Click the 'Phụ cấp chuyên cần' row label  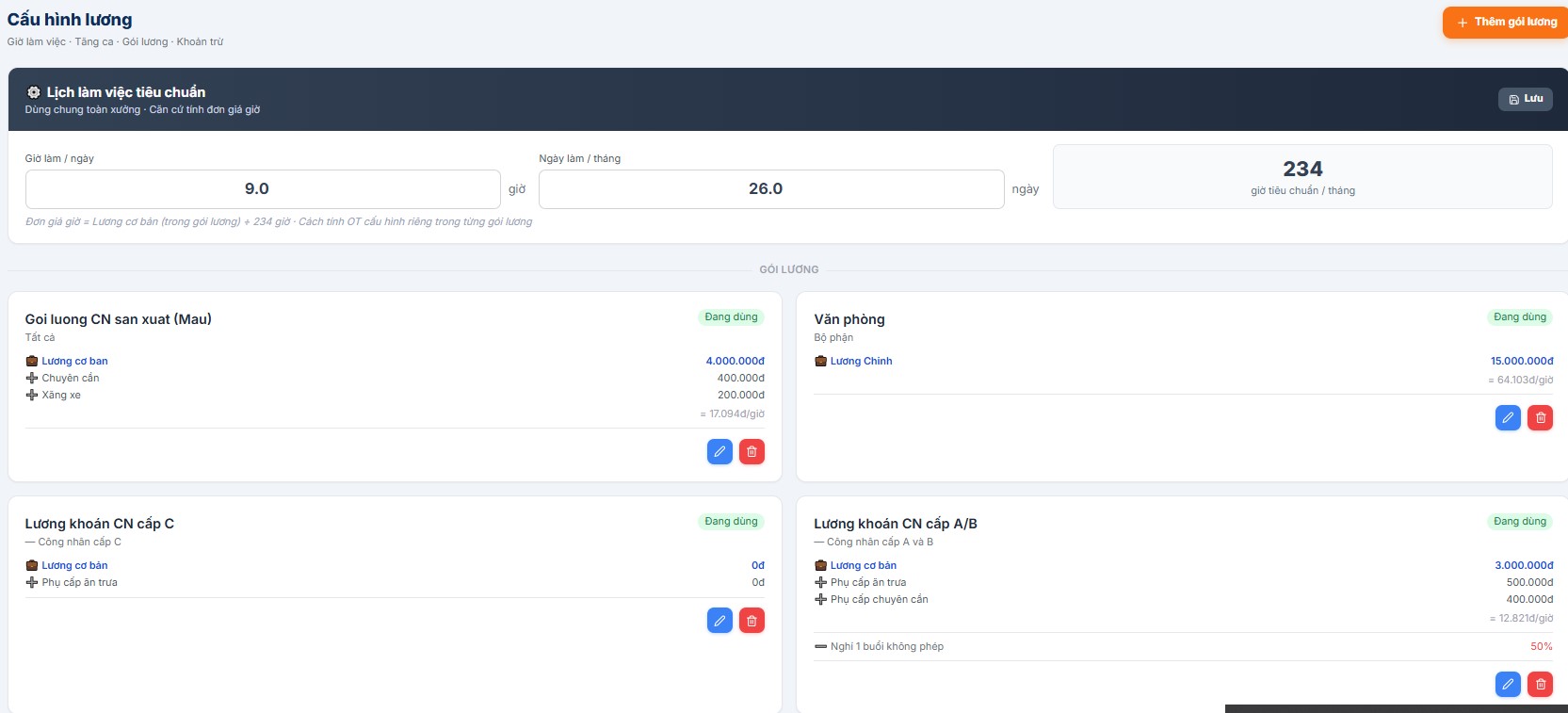pyautogui.click(x=880, y=599)
